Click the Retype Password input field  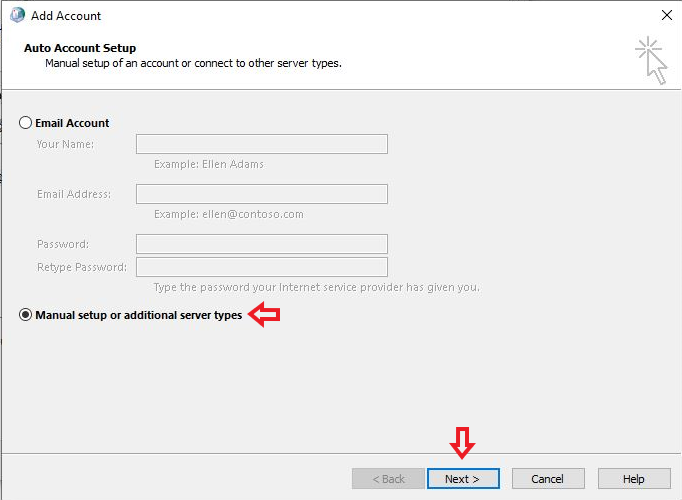click(262, 267)
